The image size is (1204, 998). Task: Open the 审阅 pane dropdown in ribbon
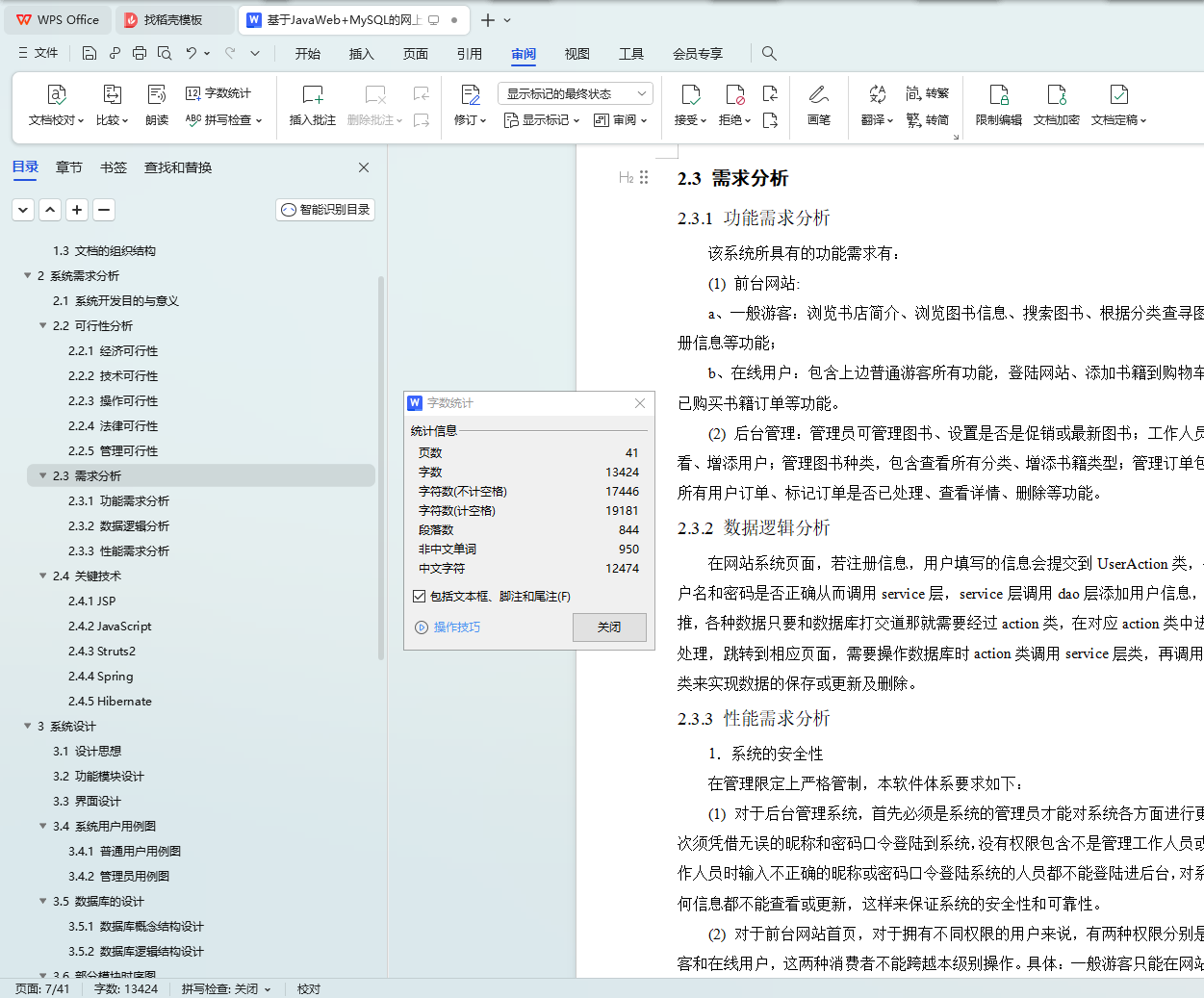pos(621,120)
